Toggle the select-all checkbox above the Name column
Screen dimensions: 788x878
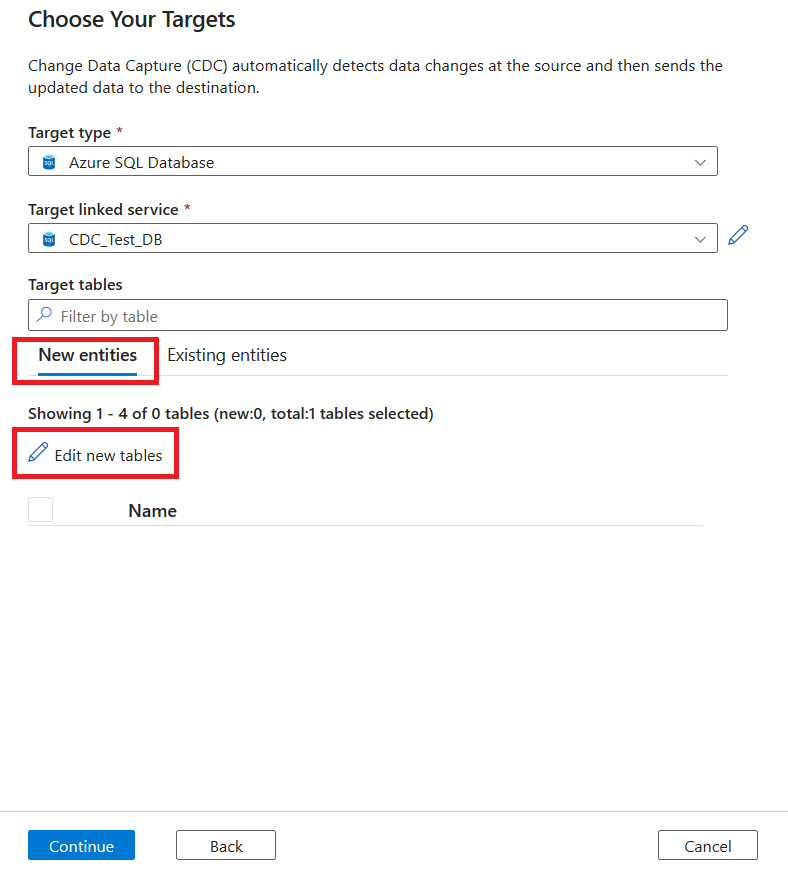pos(40,509)
